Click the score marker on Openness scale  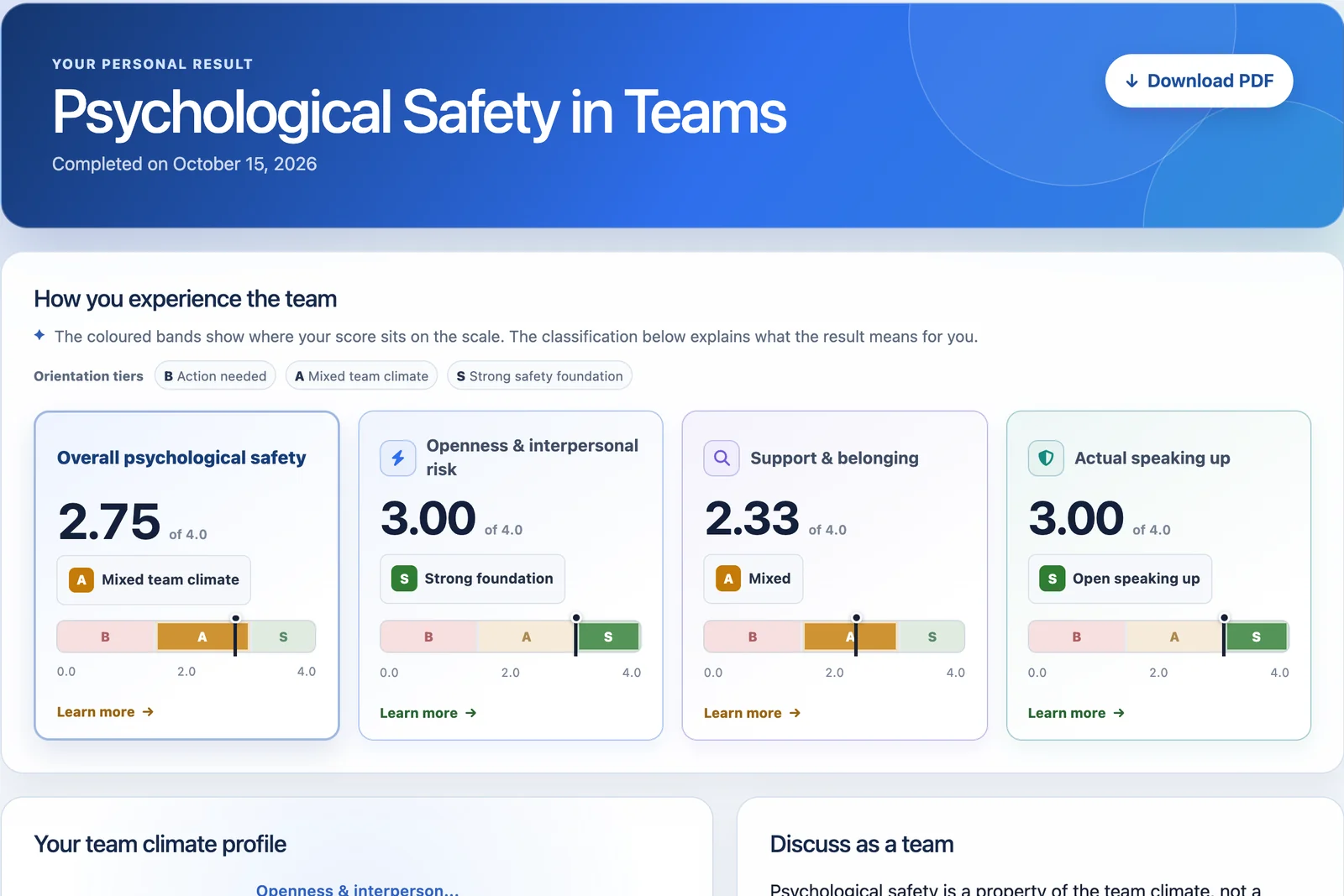click(576, 636)
